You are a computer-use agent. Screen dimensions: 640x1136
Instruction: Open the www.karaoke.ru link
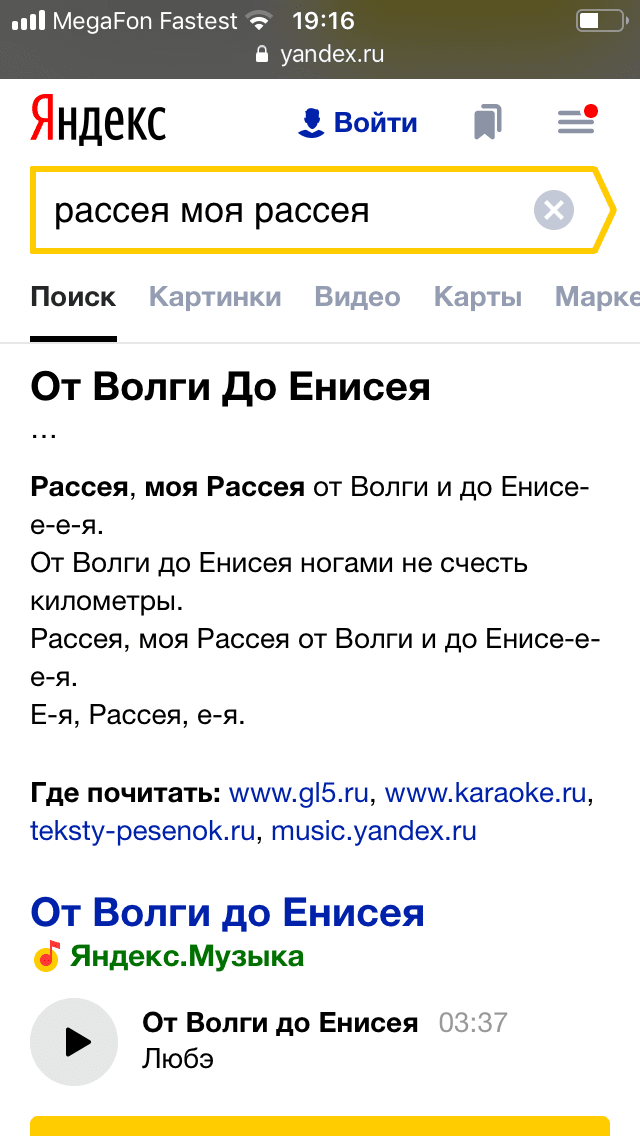point(485,794)
